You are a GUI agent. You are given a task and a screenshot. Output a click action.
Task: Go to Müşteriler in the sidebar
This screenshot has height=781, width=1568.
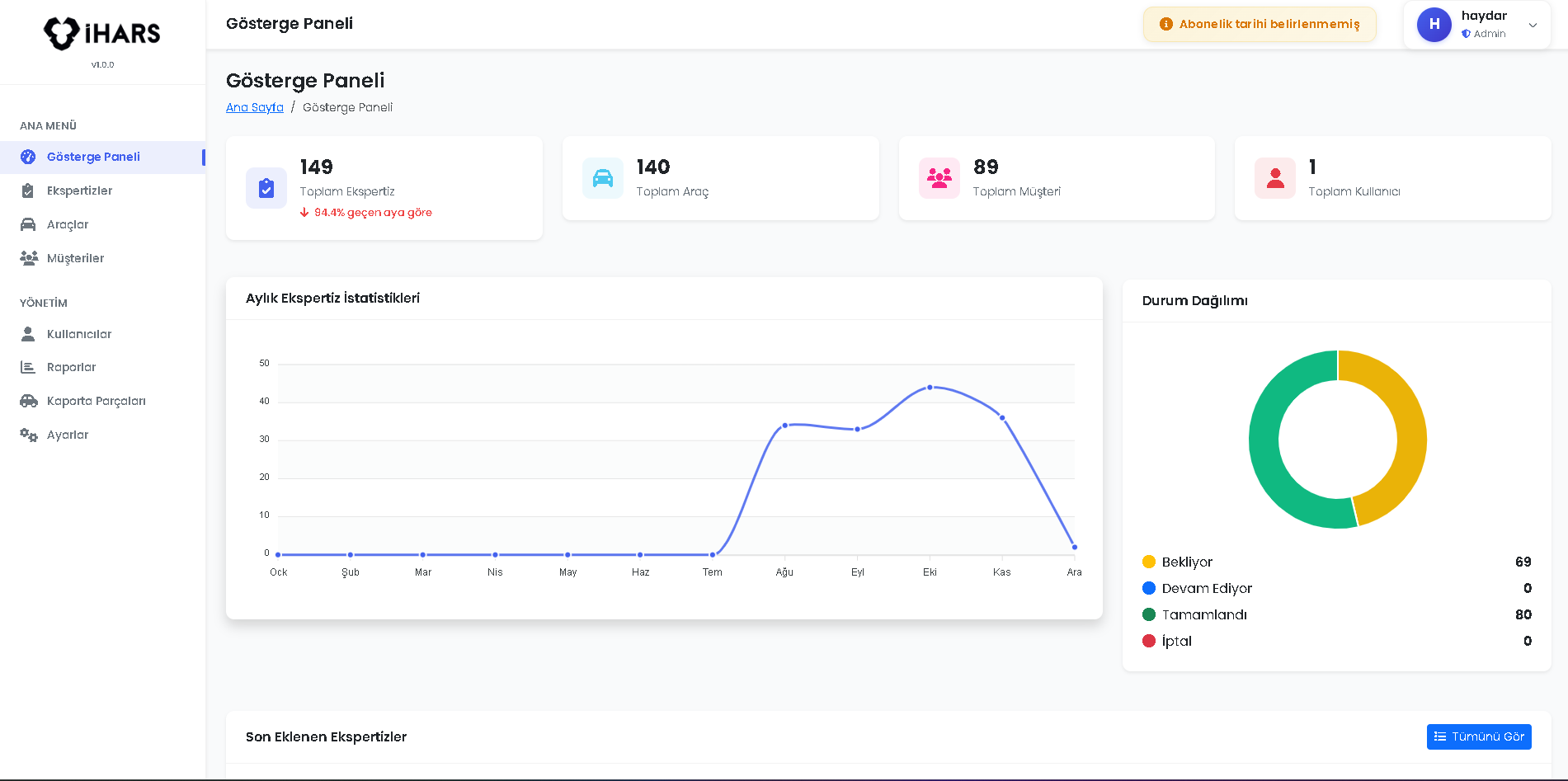point(75,258)
